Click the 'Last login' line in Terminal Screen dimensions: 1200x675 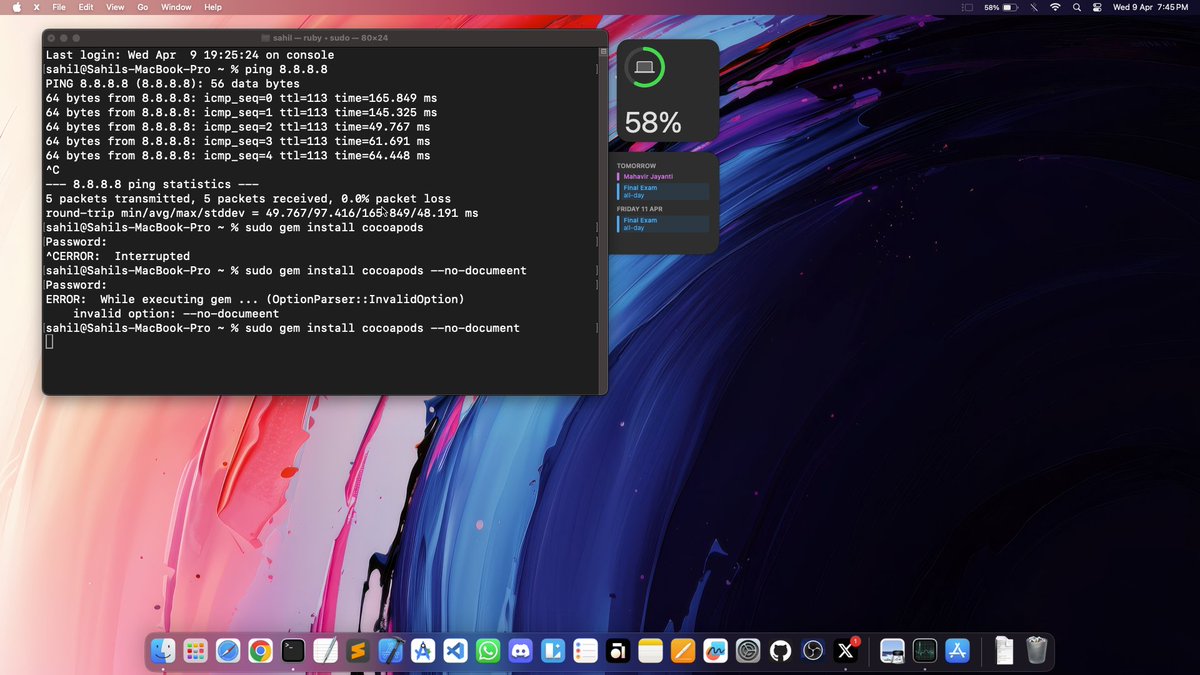(x=190, y=55)
